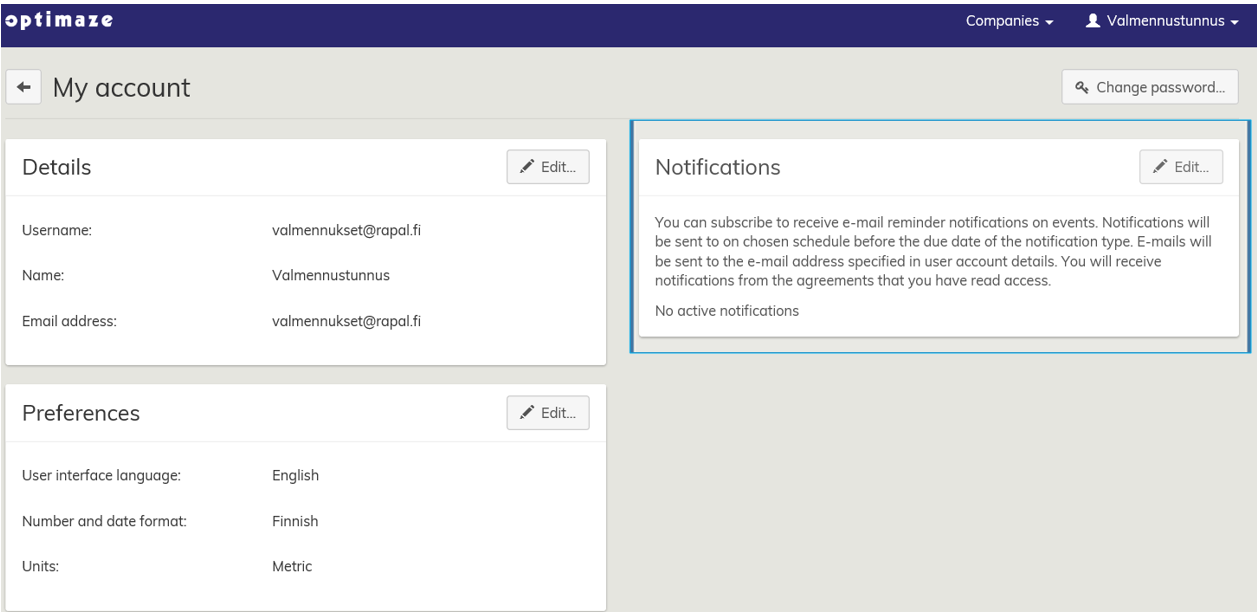Edit the Preferences section
Viewport: 1257px width, 612px height.
coord(548,413)
